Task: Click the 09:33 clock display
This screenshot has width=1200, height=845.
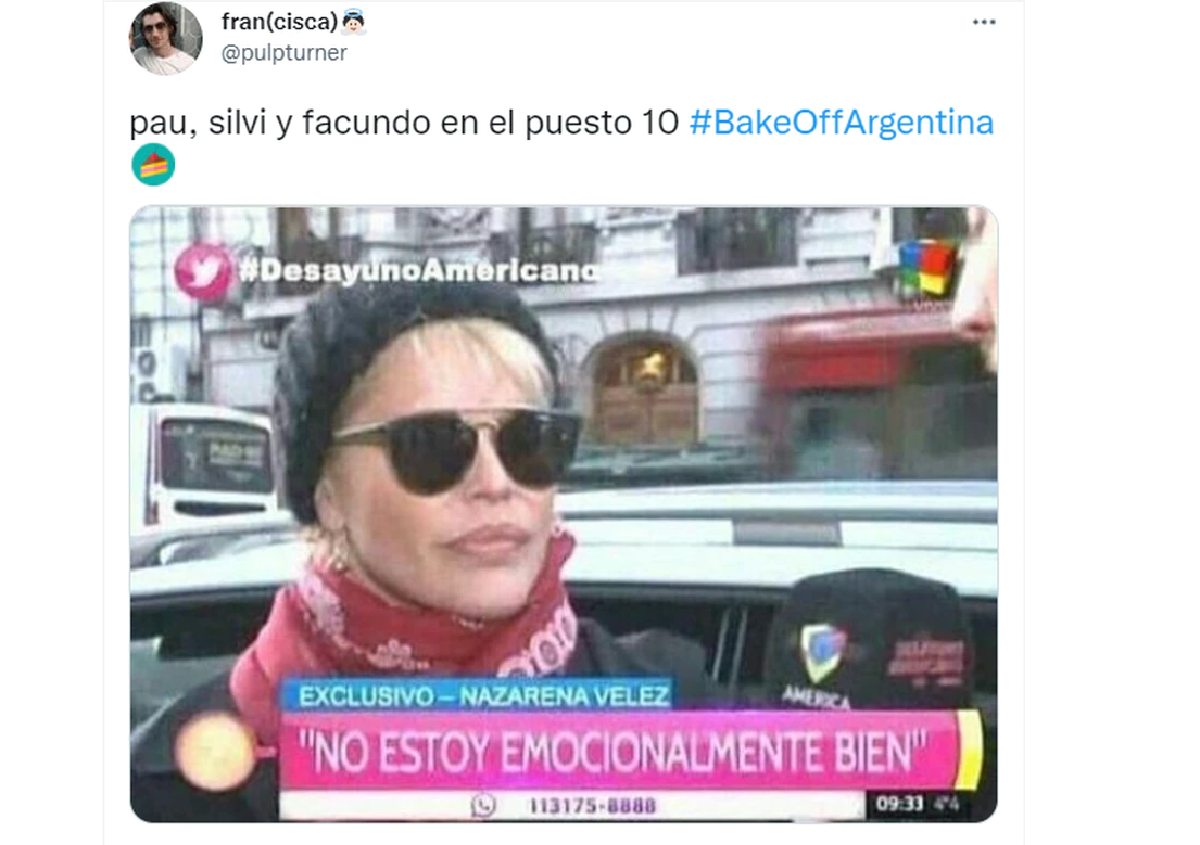Action: click(x=896, y=805)
